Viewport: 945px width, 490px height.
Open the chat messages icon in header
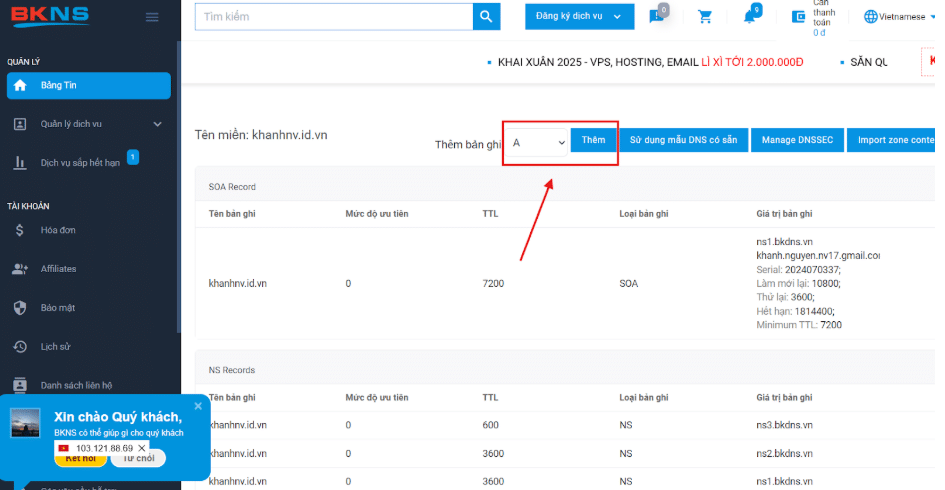point(656,17)
